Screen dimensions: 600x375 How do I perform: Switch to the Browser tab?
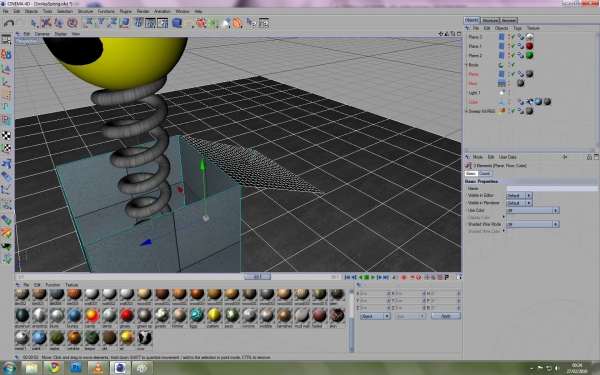pyautogui.click(x=509, y=20)
